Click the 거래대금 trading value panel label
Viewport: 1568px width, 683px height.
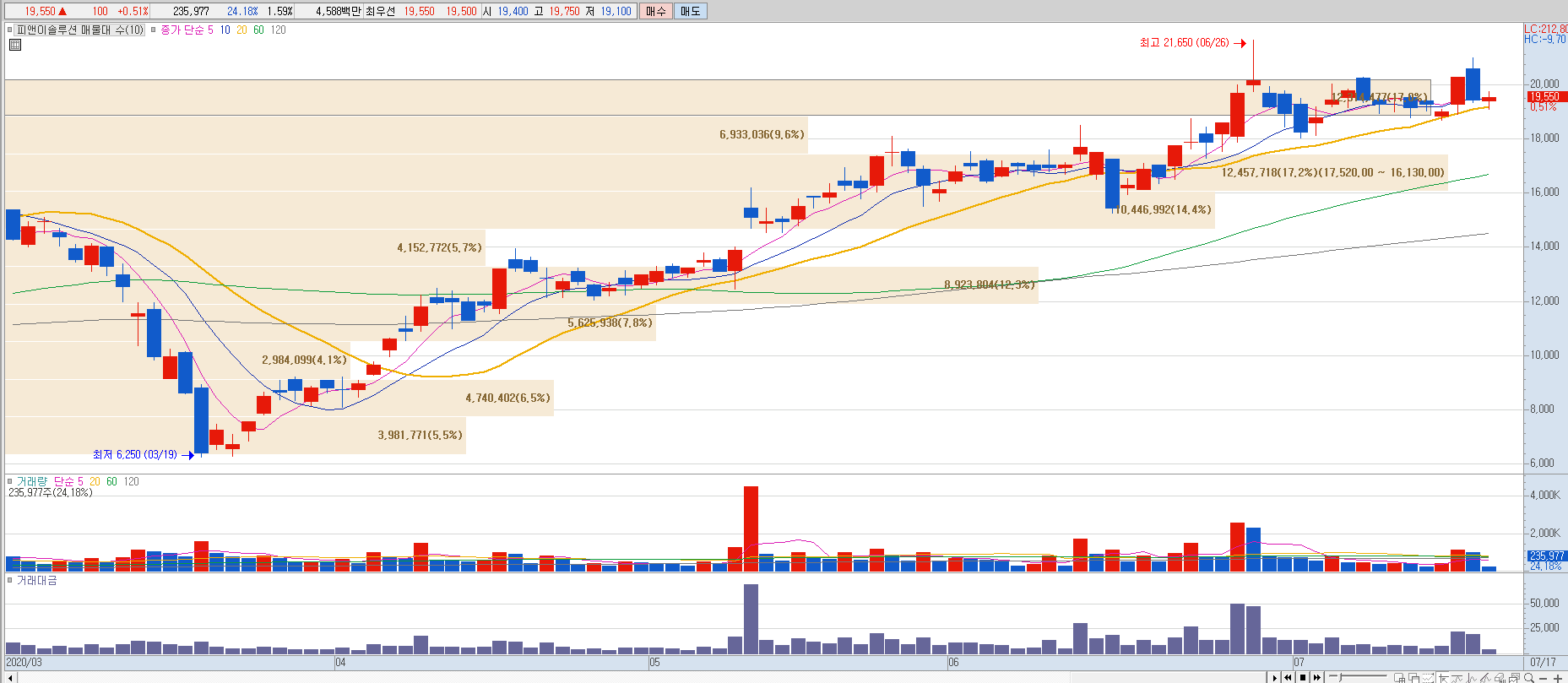click(x=37, y=580)
